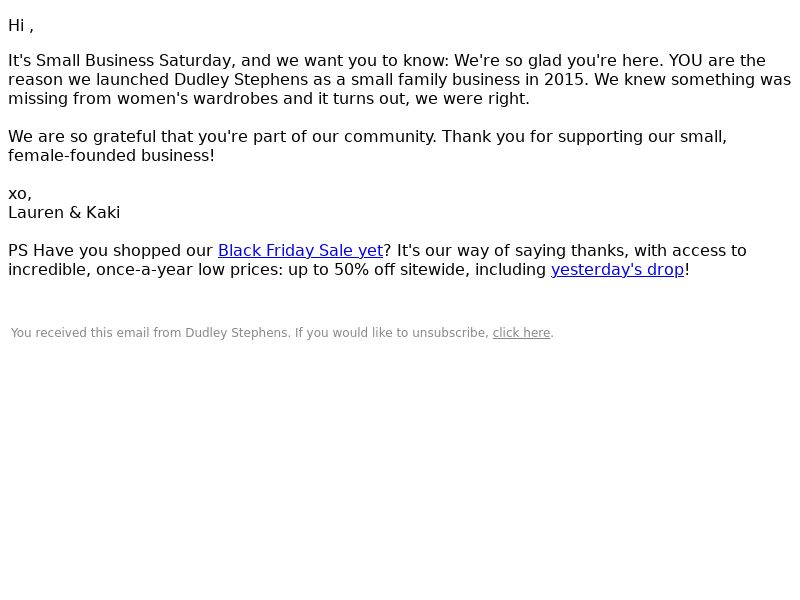Click 'You received this email' footer text

click(x=80, y=333)
